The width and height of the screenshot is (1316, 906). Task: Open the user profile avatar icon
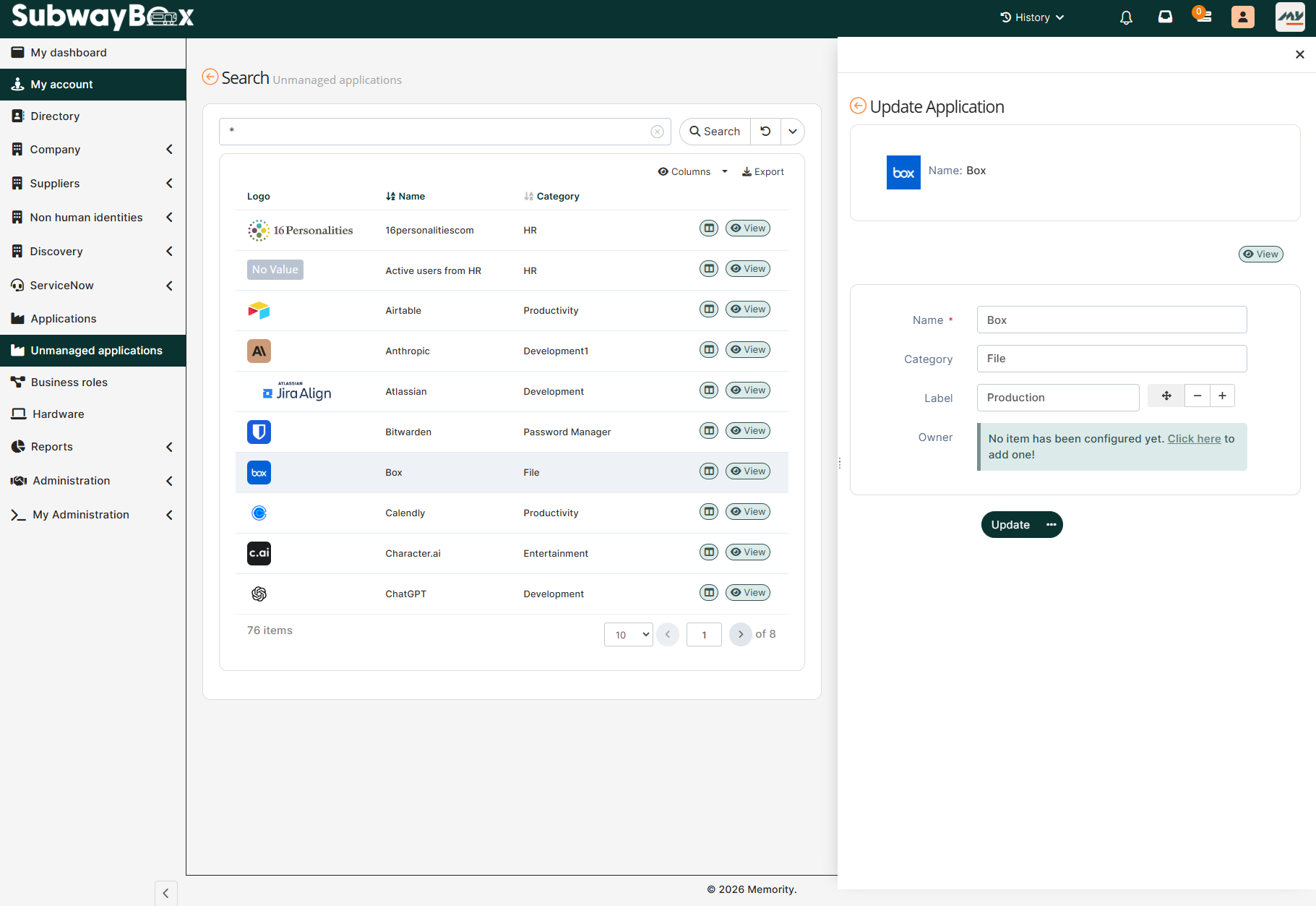(1242, 17)
